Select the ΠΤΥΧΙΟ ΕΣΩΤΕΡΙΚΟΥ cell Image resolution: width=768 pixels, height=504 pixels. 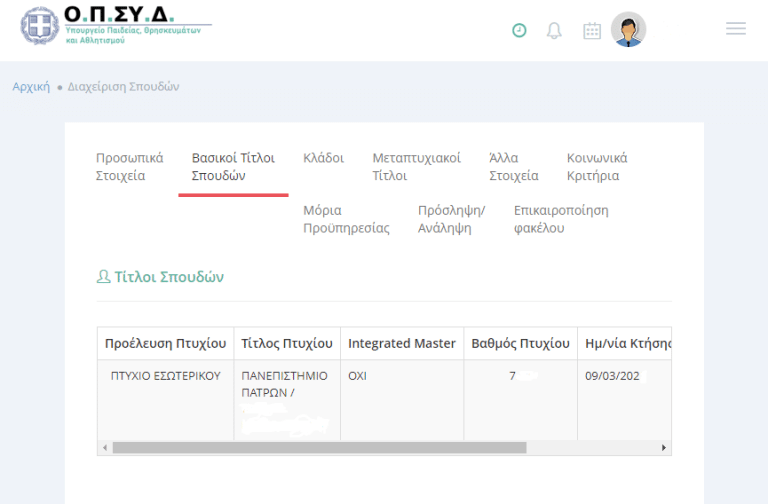coord(166,400)
